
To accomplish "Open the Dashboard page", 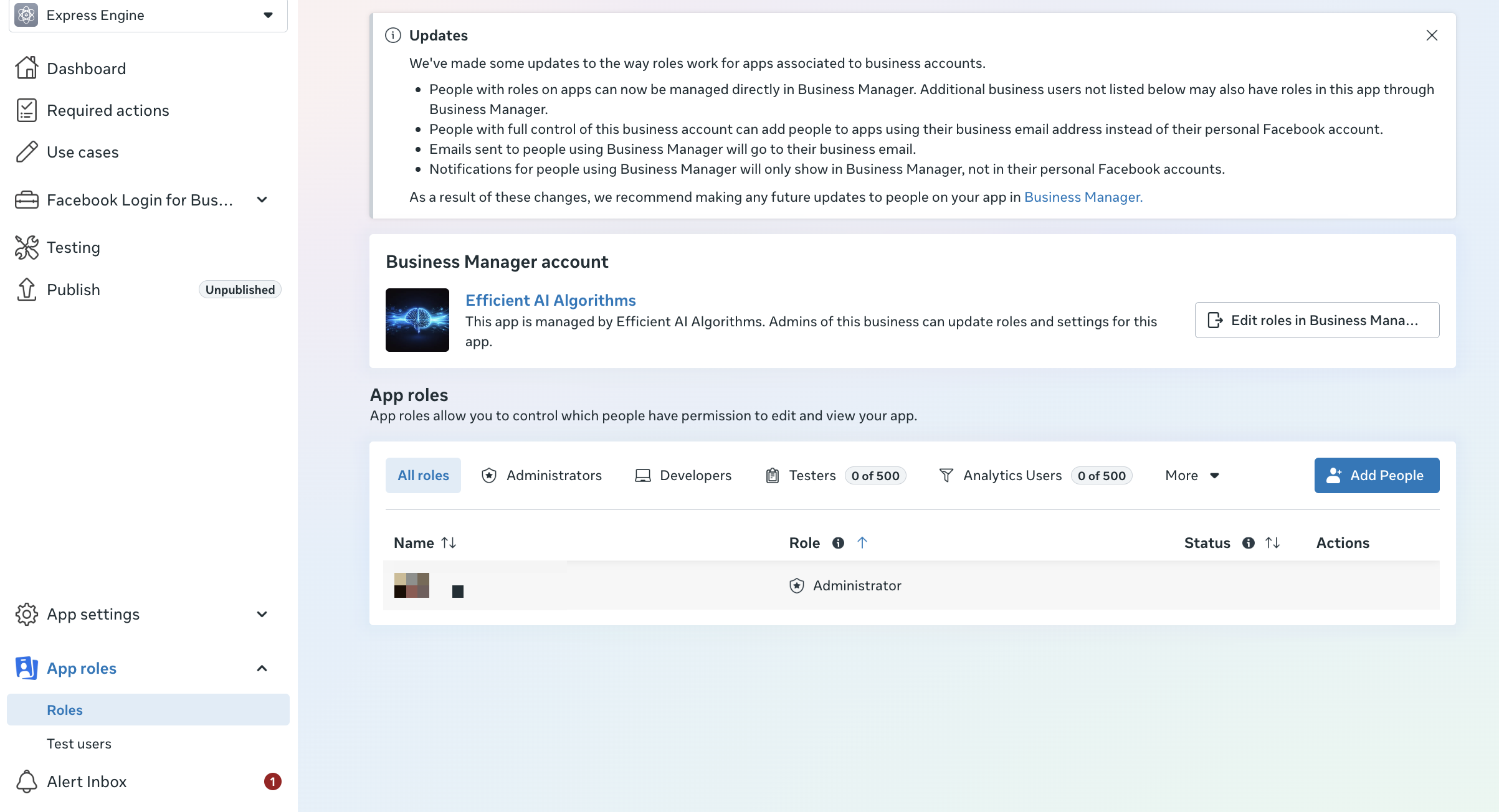I will (x=87, y=68).
